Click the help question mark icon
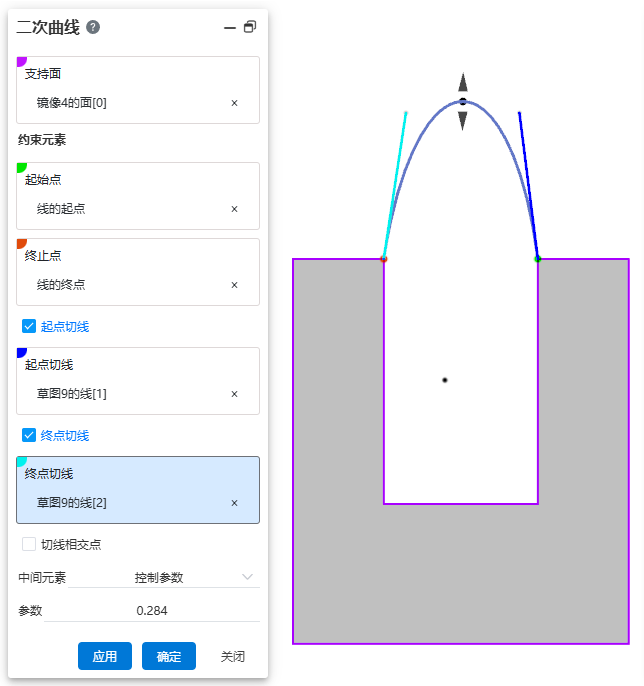 93,27
